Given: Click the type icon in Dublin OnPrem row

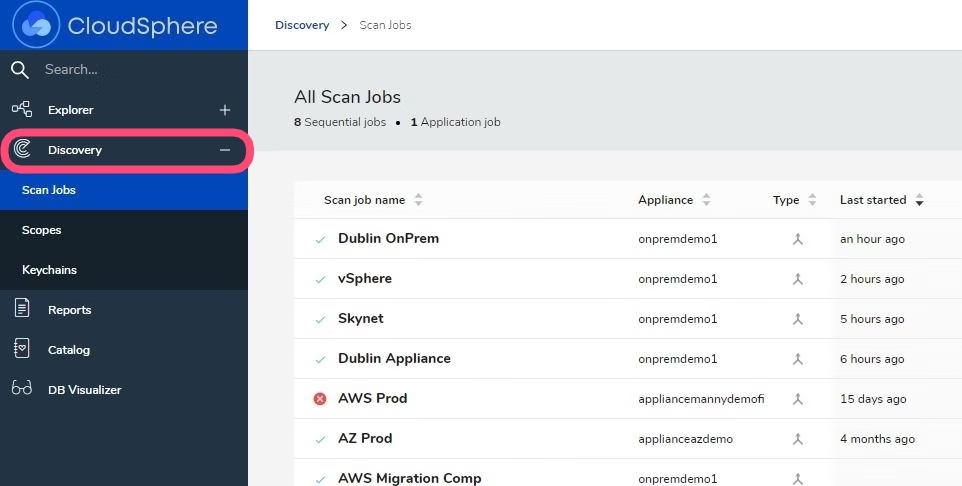Looking at the screenshot, I should [798, 239].
